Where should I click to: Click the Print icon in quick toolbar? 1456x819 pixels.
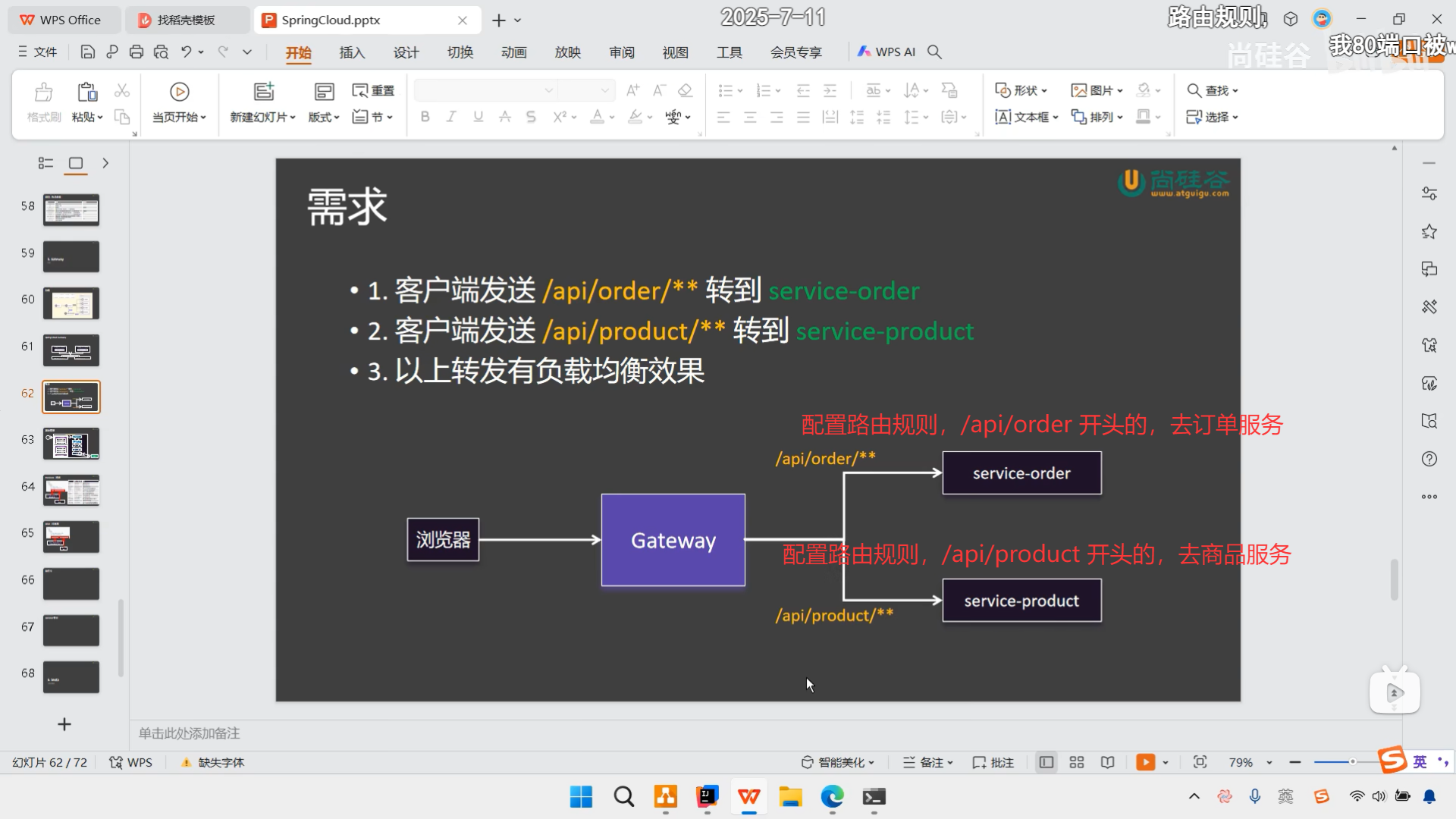tap(136, 52)
